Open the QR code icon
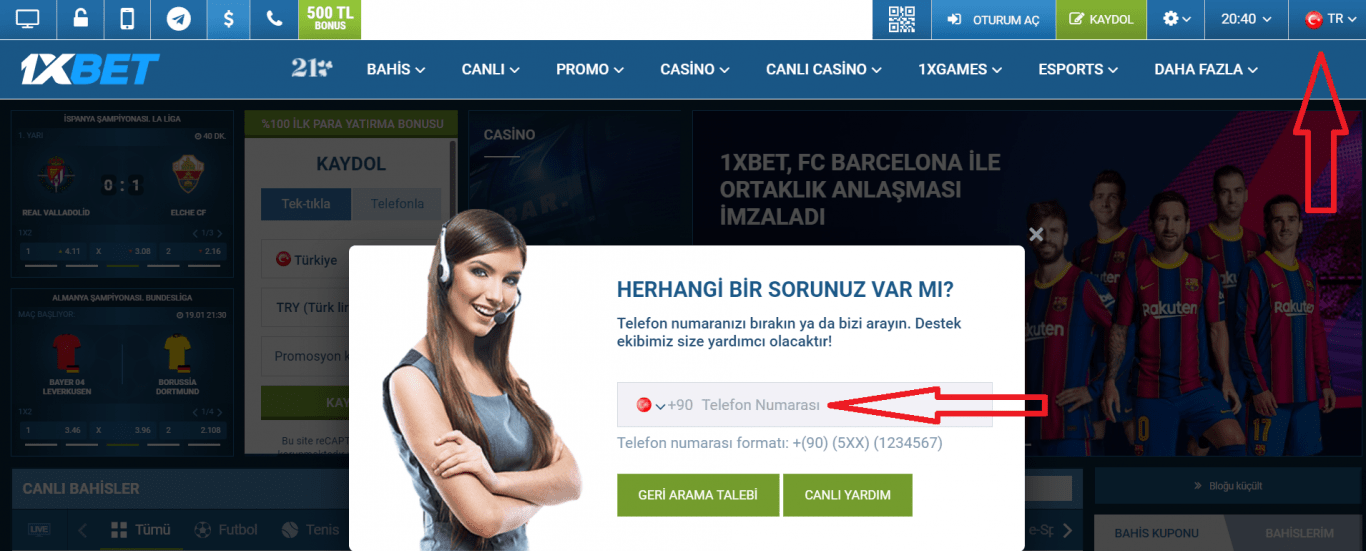 [x=902, y=19]
